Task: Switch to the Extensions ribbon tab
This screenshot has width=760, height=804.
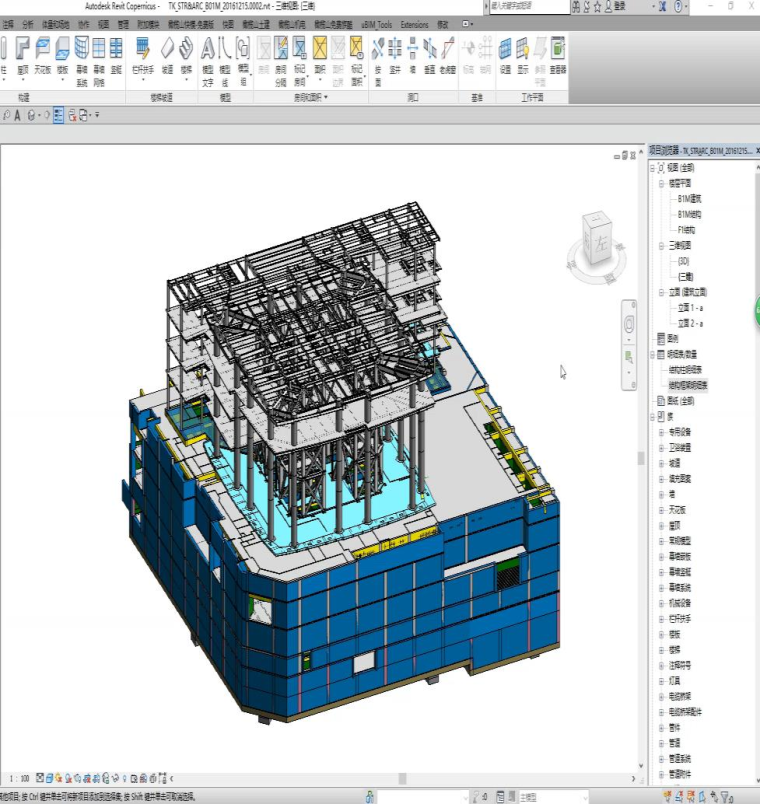Action: [414, 23]
